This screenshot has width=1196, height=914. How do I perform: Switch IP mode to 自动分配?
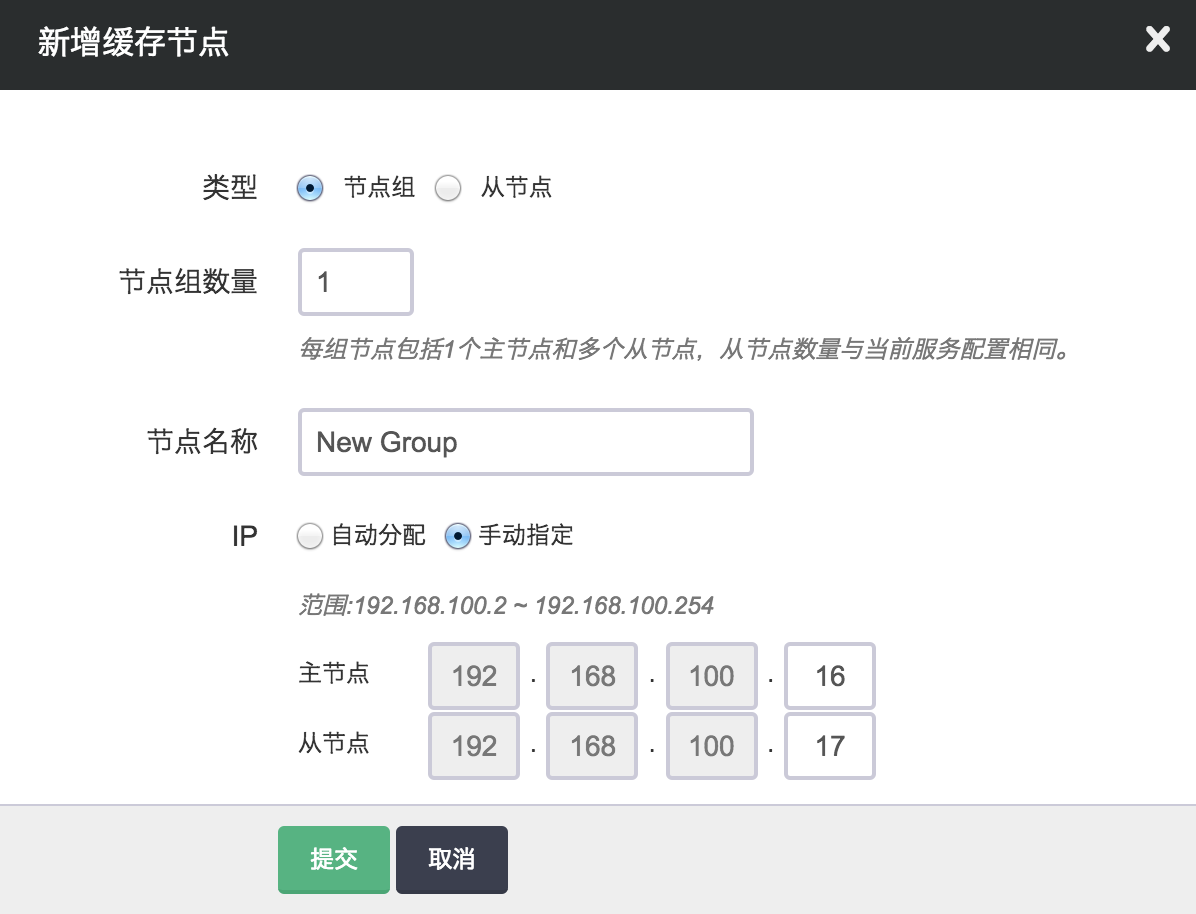pyautogui.click(x=310, y=537)
